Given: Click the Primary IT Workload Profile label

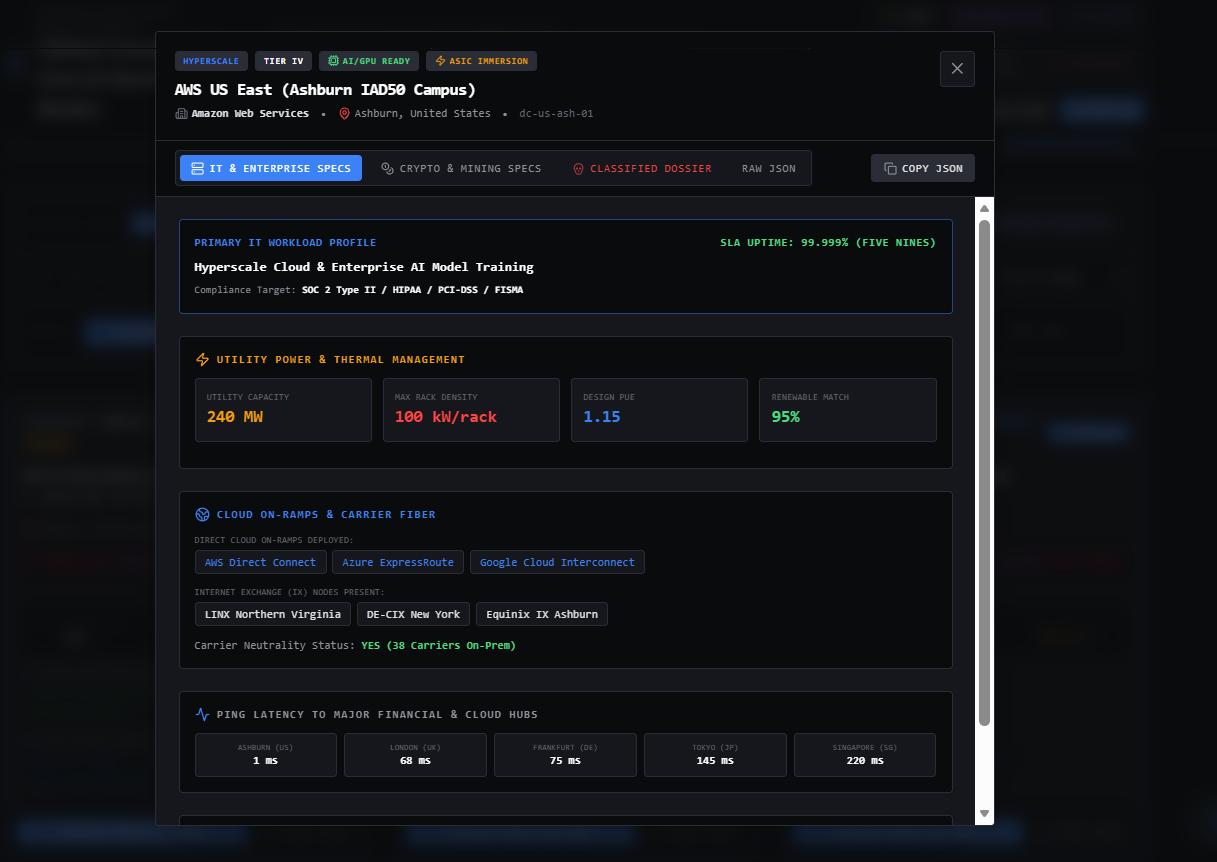Looking at the screenshot, I should (x=285, y=243).
